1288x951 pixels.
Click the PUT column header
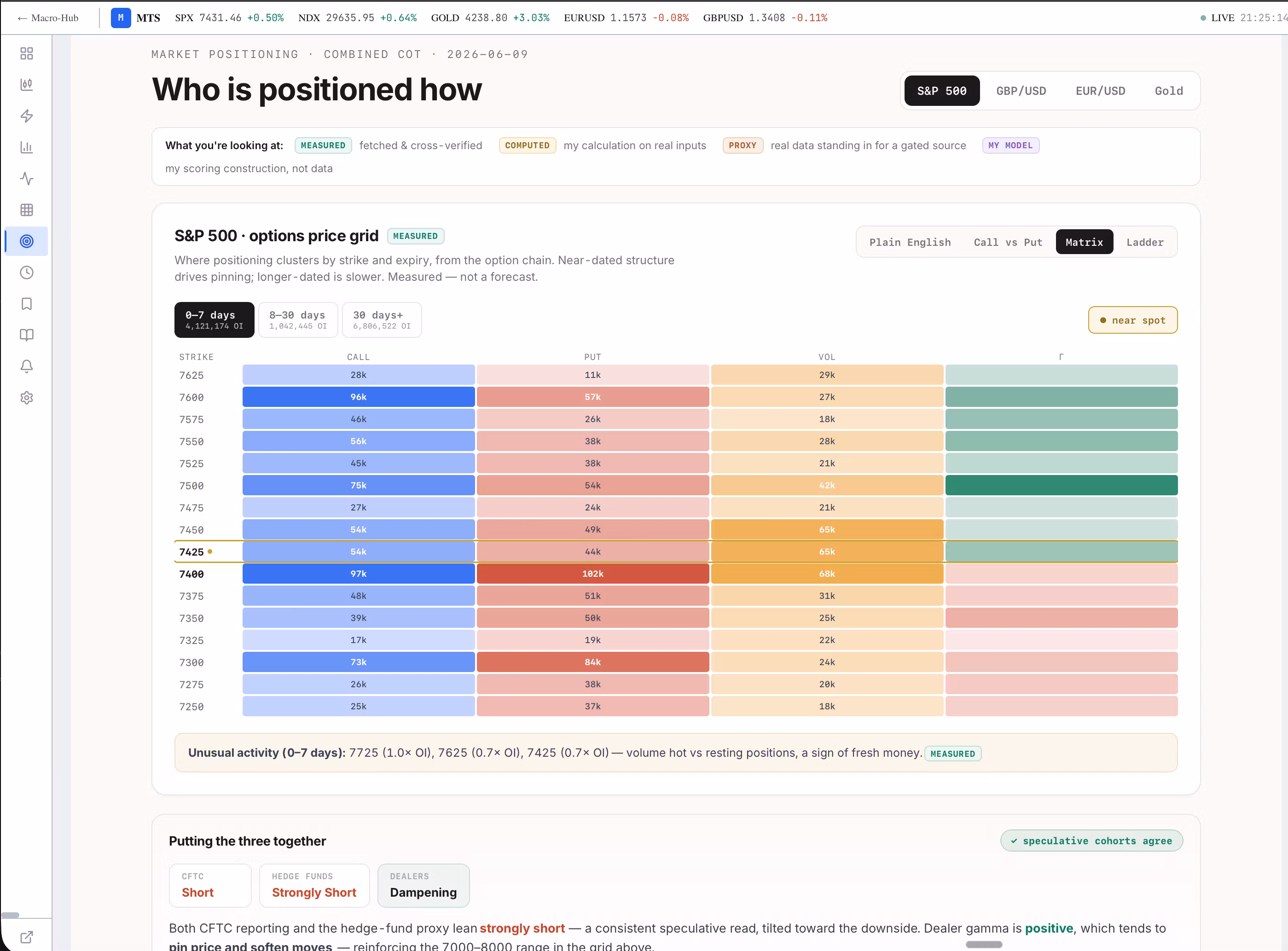point(592,357)
